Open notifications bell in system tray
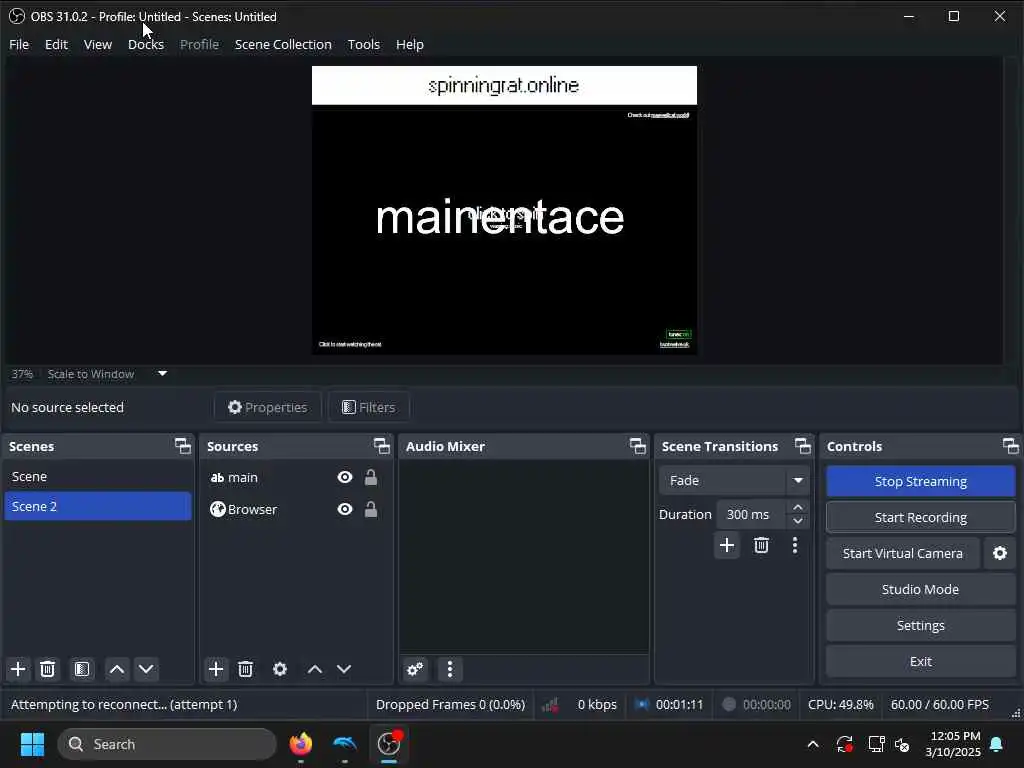The width and height of the screenshot is (1024, 768). (997, 744)
